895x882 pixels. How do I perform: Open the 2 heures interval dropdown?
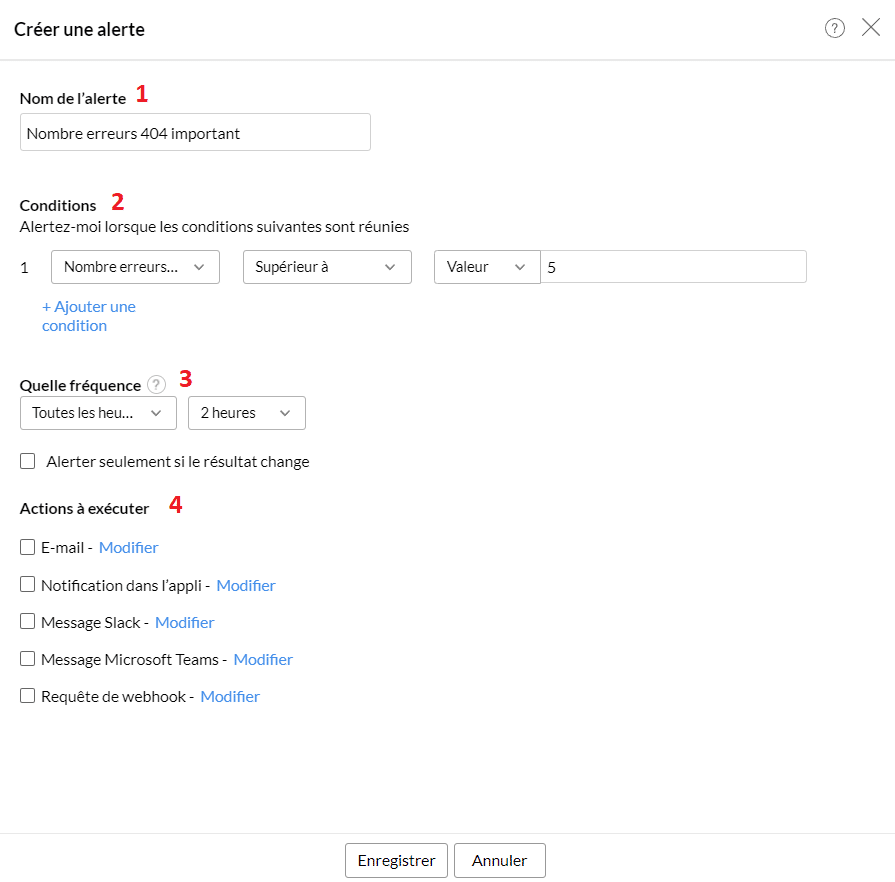[x=246, y=413]
